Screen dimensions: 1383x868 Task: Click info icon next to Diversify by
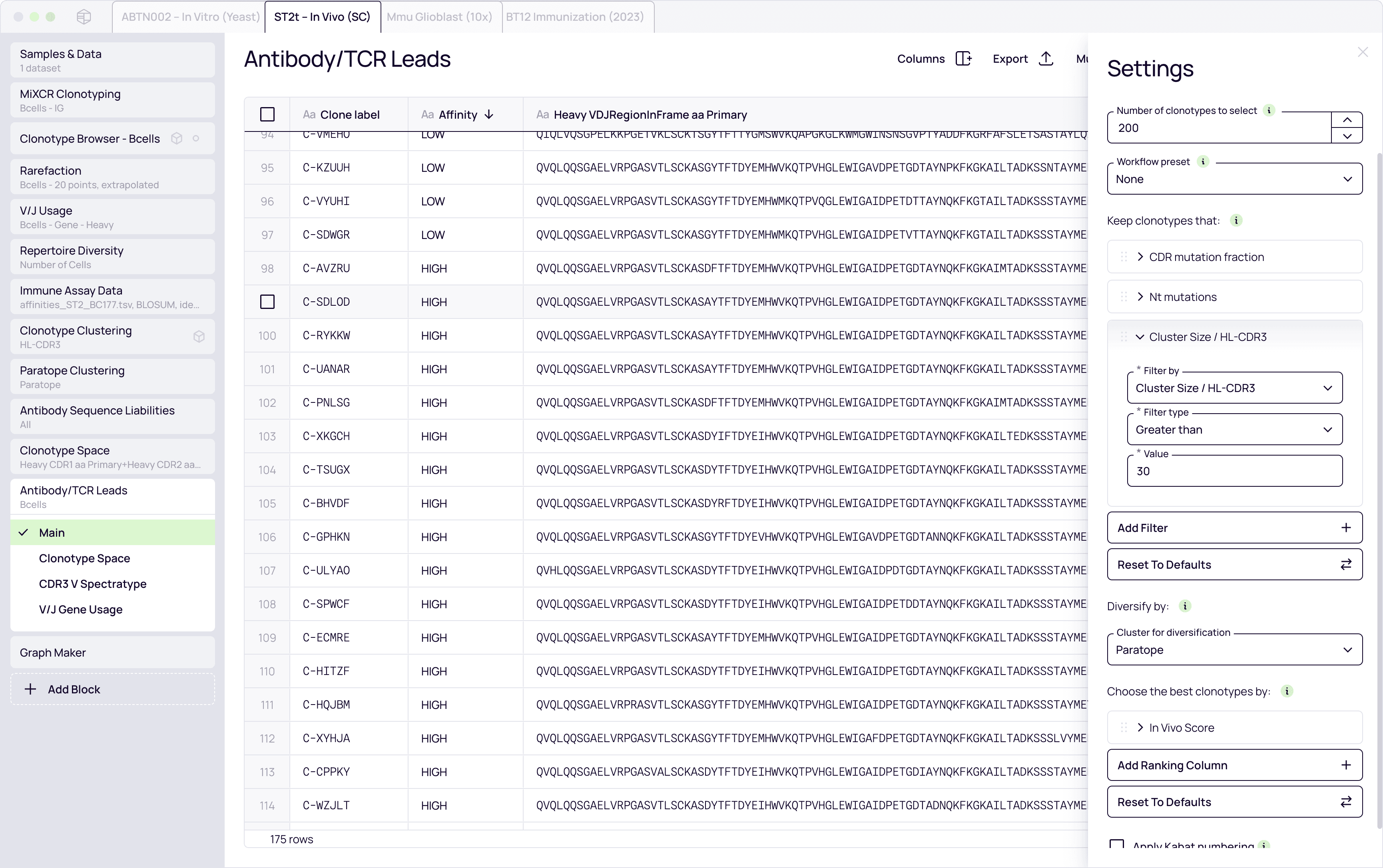click(1185, 606)
